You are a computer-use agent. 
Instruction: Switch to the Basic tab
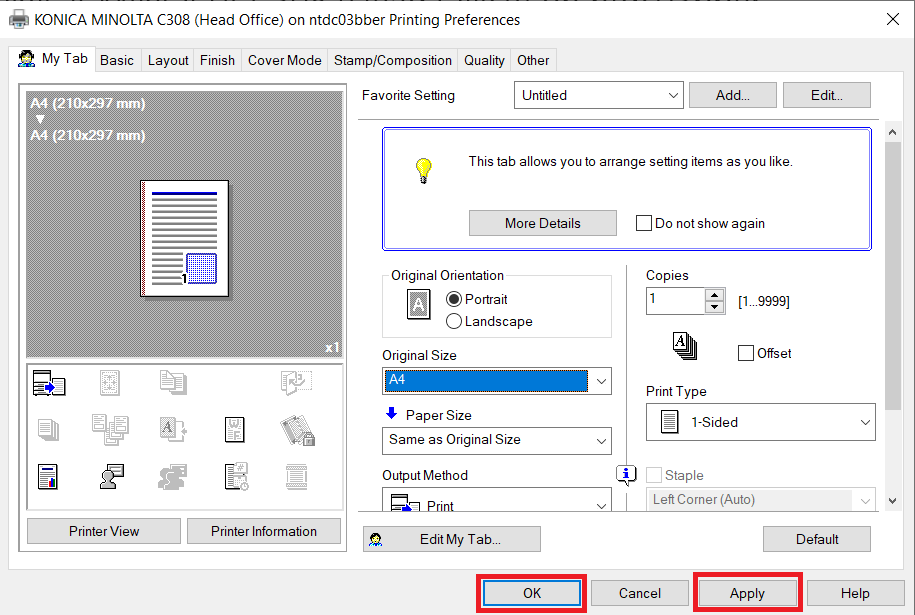(117, 60)
